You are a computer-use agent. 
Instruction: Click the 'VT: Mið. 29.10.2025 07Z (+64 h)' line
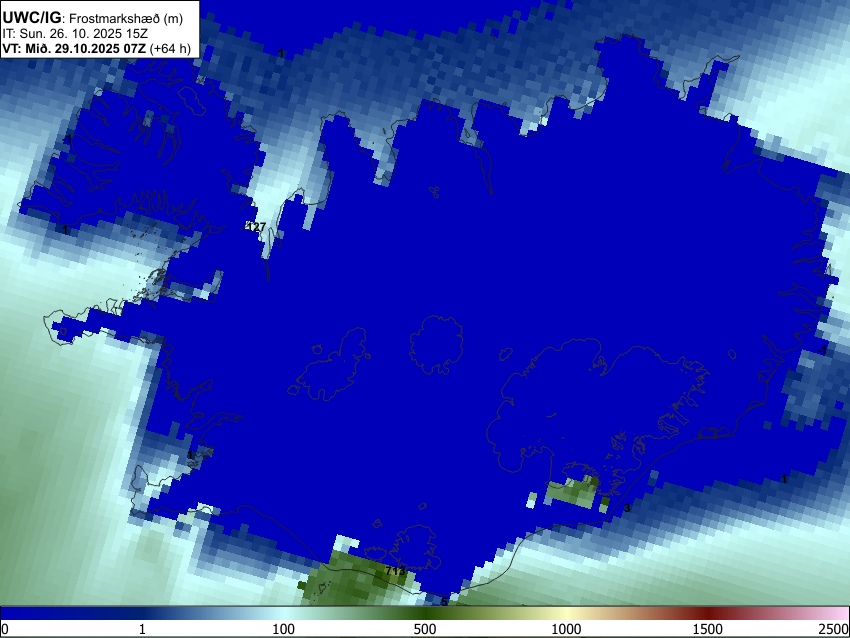pos(96,48)
